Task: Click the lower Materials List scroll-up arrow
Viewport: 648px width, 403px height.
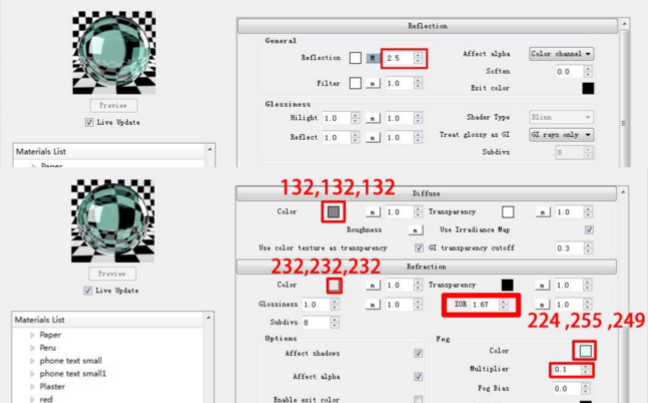Action: click(x=209, y=317)
